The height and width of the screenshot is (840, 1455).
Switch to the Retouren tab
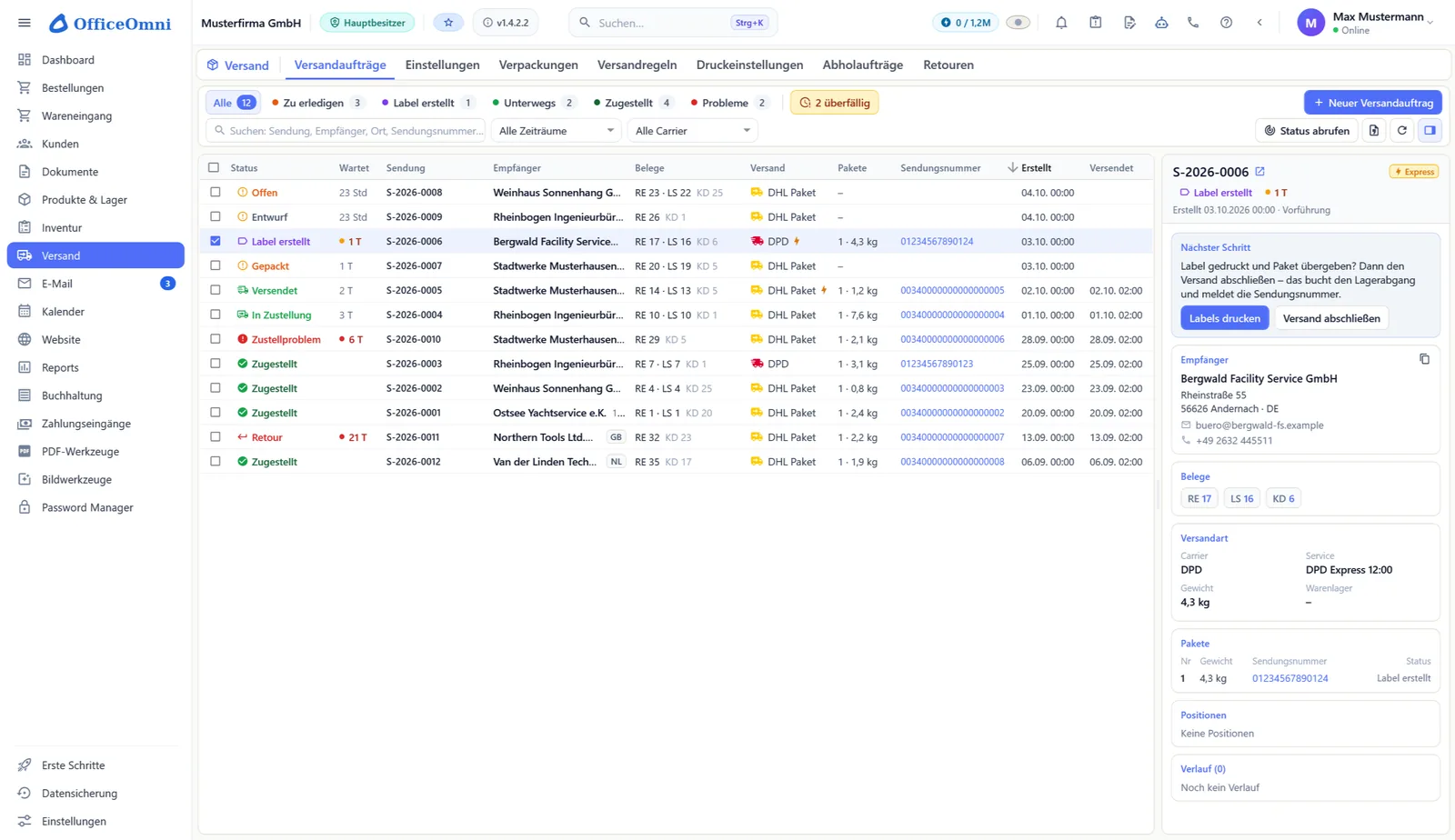pos(948,65)
